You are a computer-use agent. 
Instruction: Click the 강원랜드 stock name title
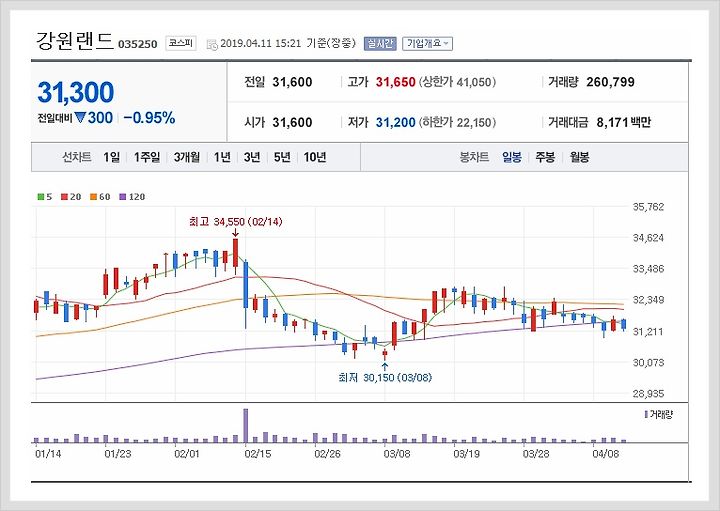[x=74, y=41]
